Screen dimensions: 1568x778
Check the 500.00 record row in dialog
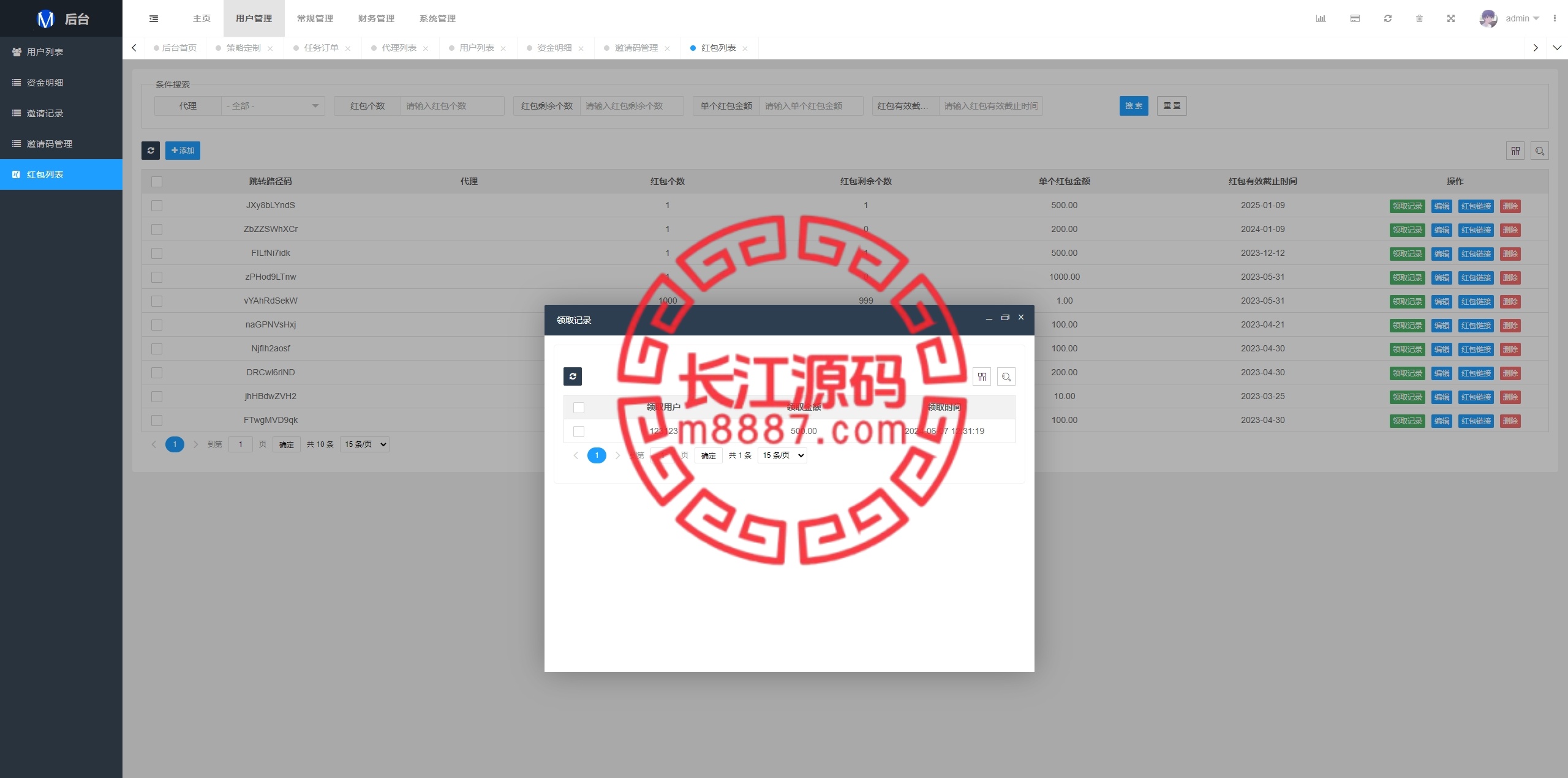pos(579,432)
